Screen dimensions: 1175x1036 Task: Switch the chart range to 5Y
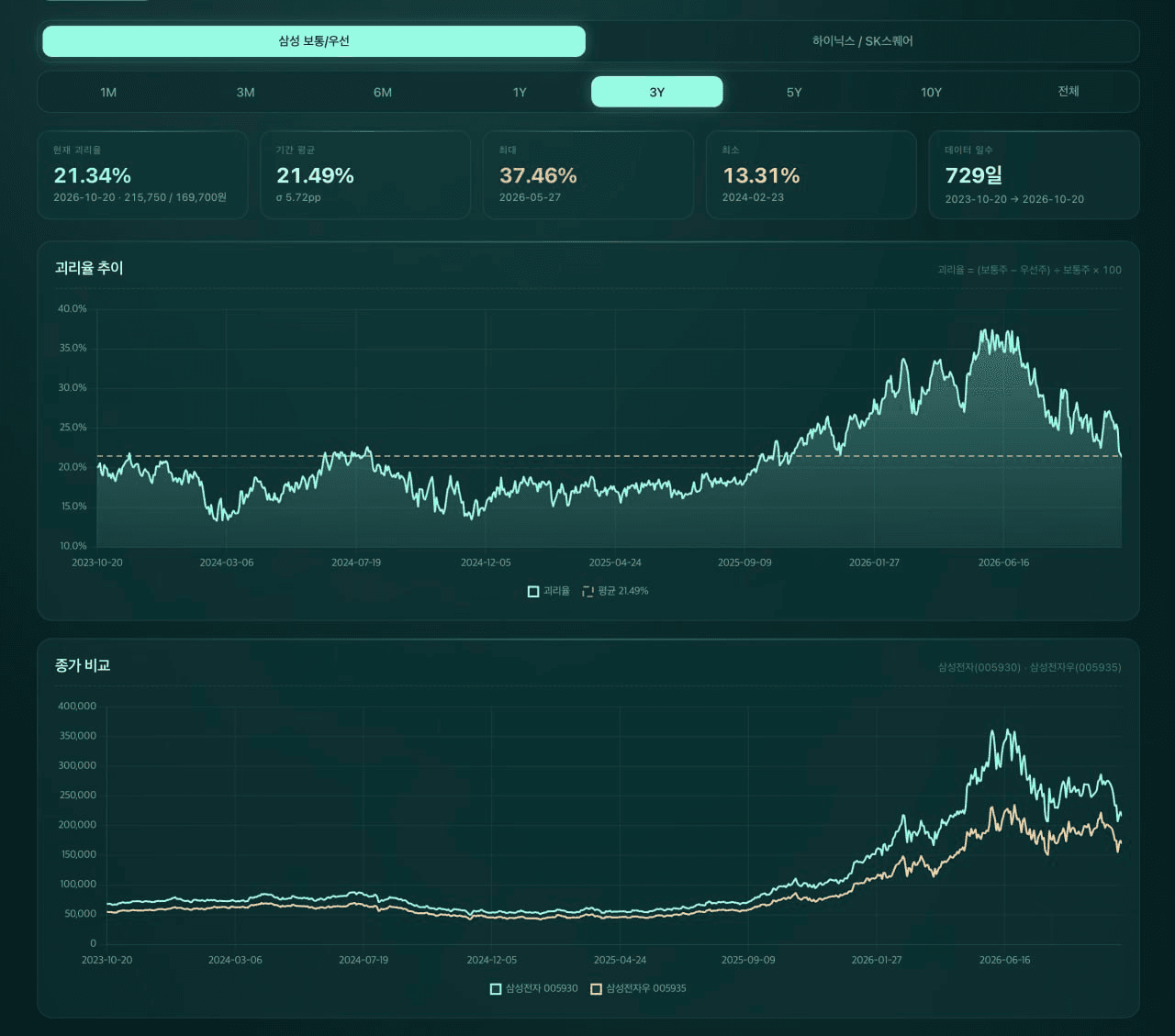(794, 92)
